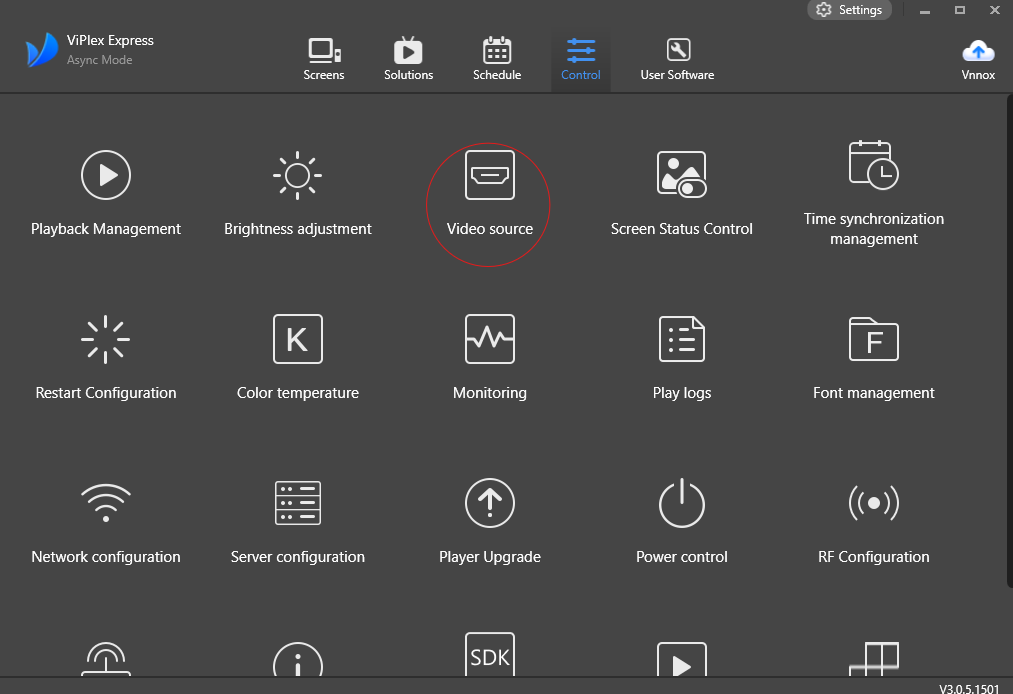Image resolution: width=1013 pixels, height=694 pixels.
Task: Open Server configuration
Action: (297, 522)
